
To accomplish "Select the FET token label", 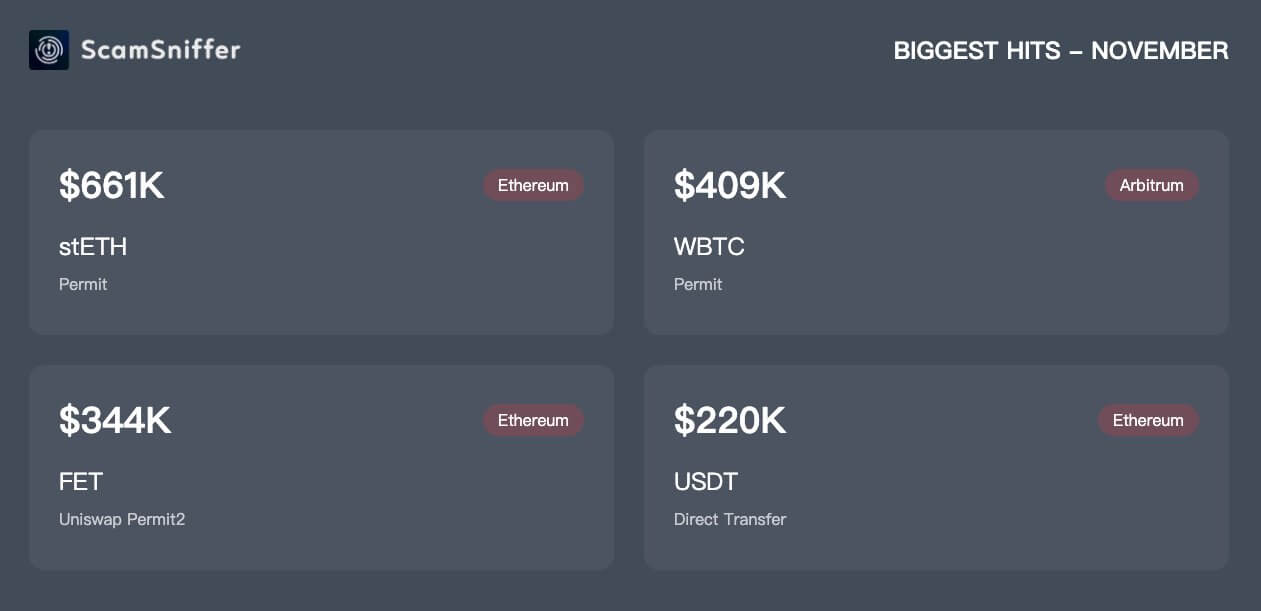I will (x=81, y=481).
